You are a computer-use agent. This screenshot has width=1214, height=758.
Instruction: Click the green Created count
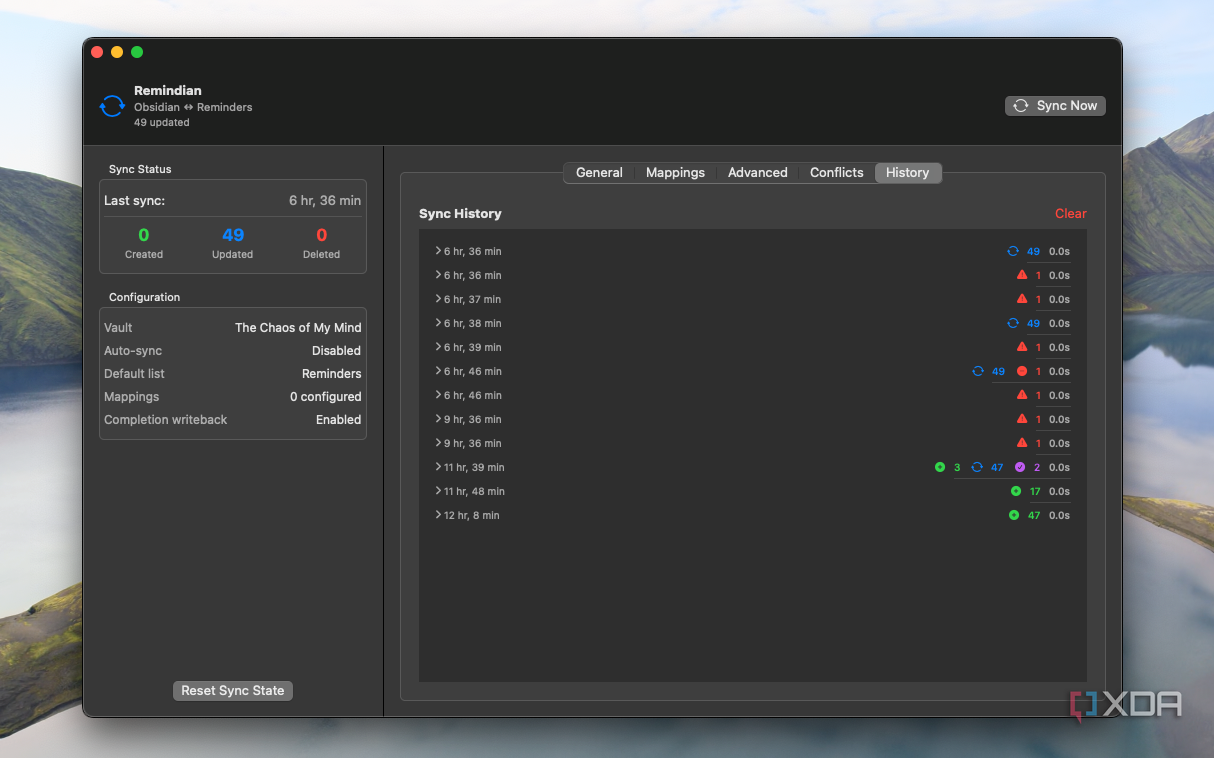tap(144, 235)
